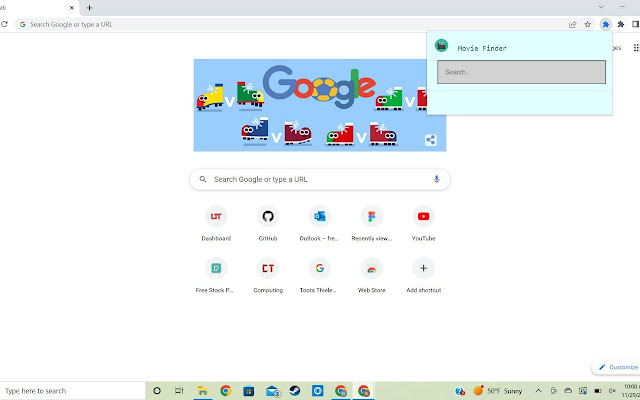This screenshot has height=400, width=640.
Task: Open Mail app from taskbar
Action: pos(272,391)
